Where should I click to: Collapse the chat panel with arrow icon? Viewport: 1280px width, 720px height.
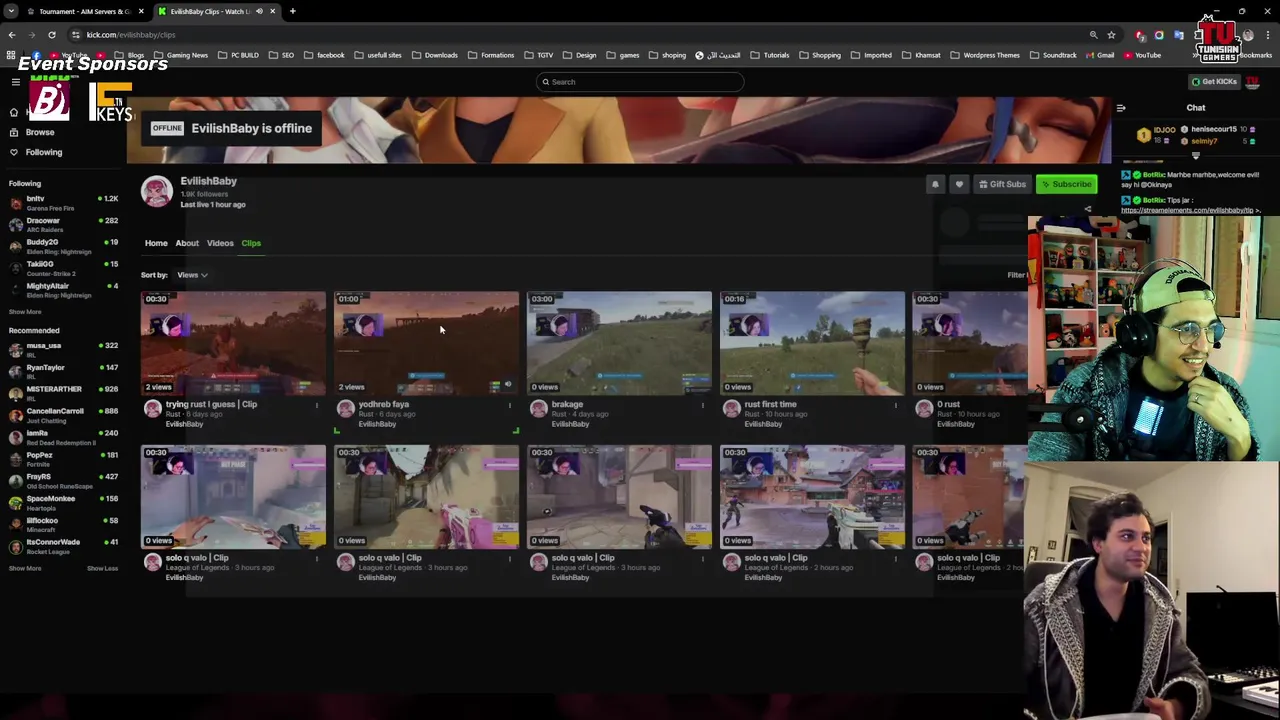1121,108
